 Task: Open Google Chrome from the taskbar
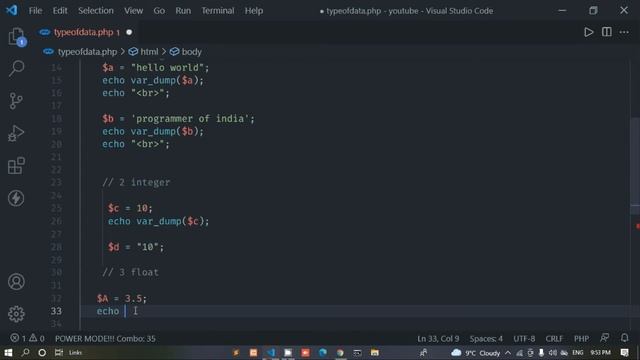point(340,353)
